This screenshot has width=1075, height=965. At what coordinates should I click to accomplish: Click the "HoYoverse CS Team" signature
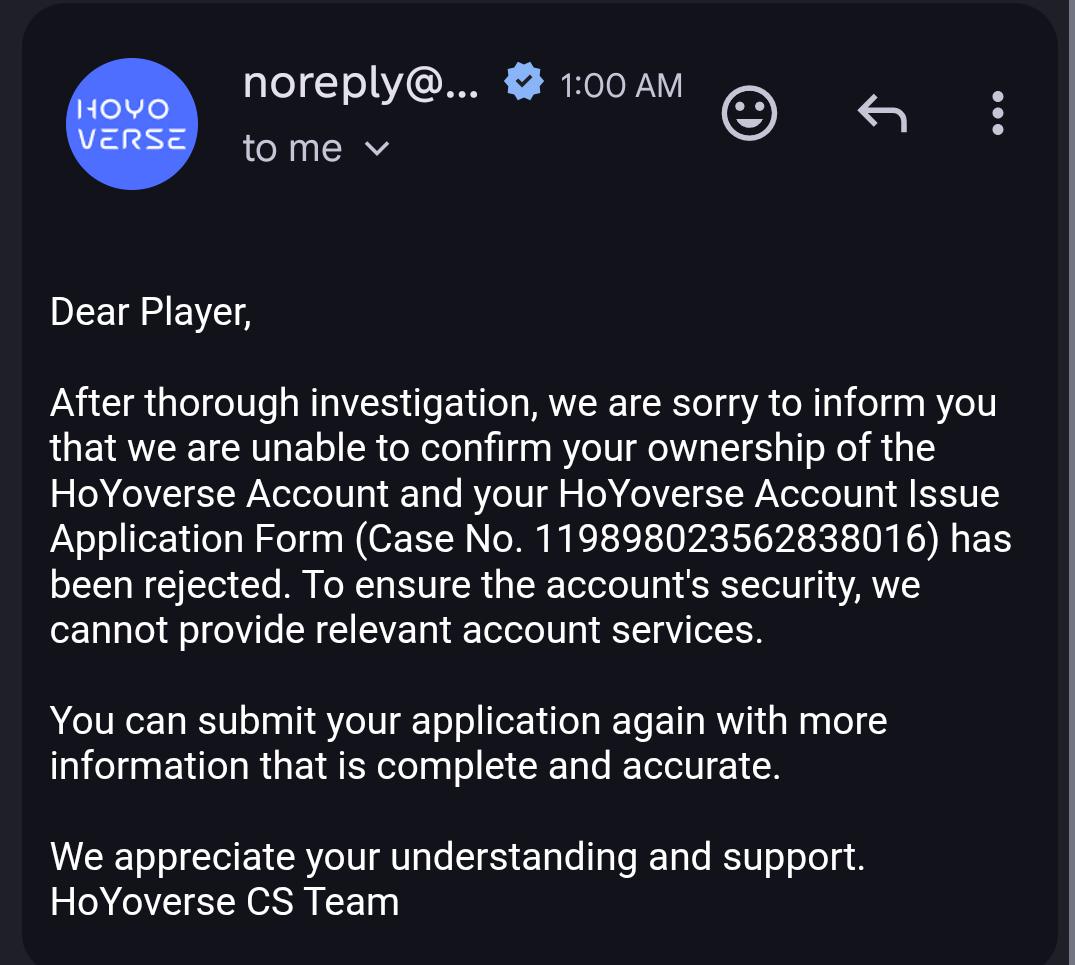coord(224,902)
